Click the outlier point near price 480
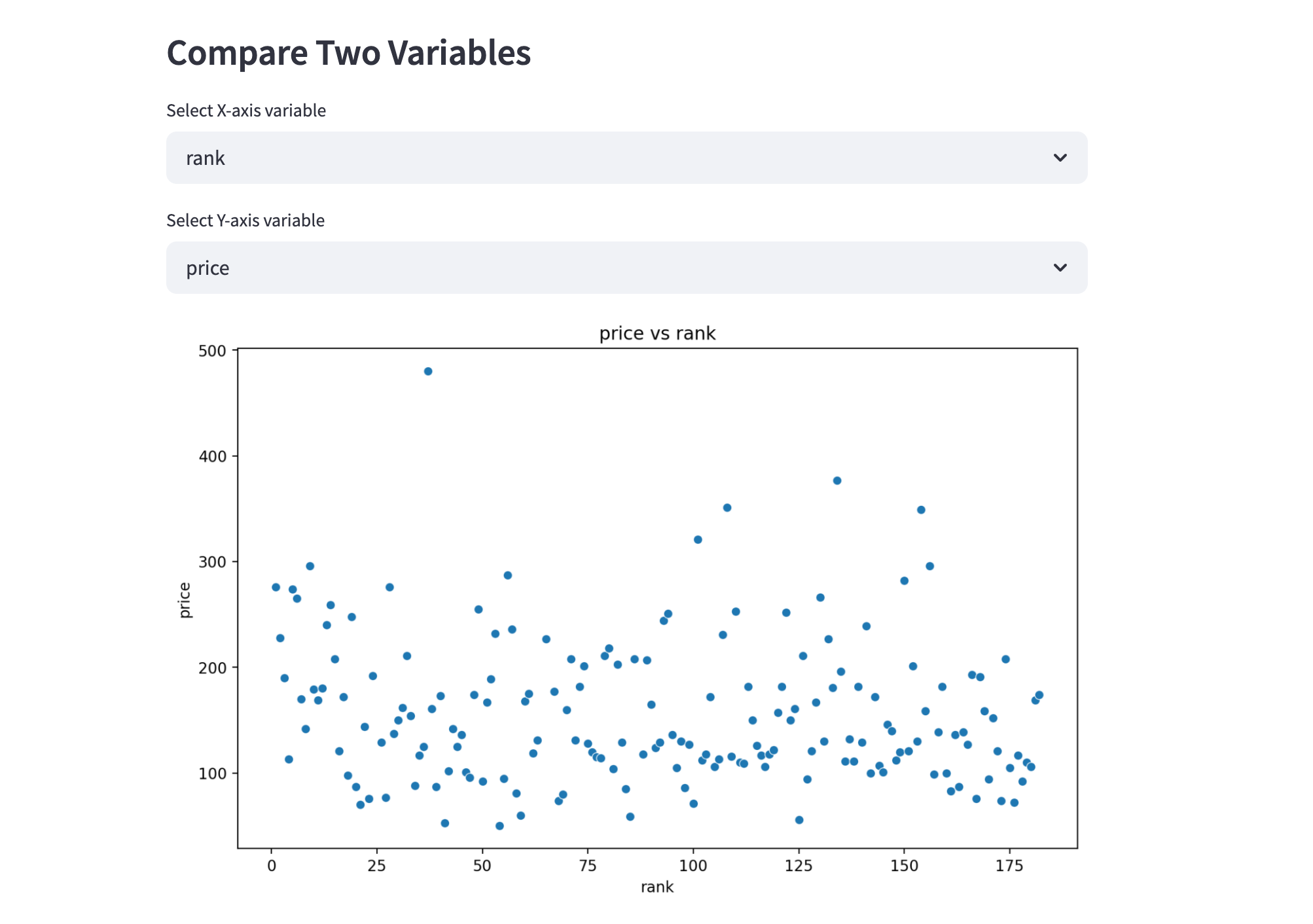1313x924 pixels. click(427, 370)
